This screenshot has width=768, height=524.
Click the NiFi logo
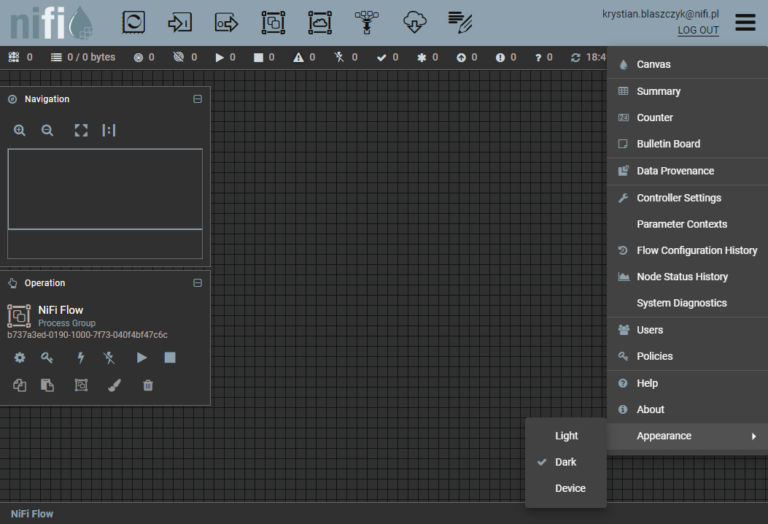[x=52, y=23]
